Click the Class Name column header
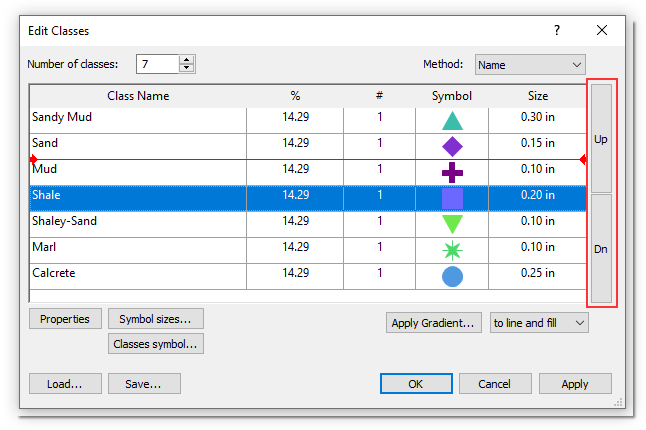 pyautogui.click(x=138, y=96)
